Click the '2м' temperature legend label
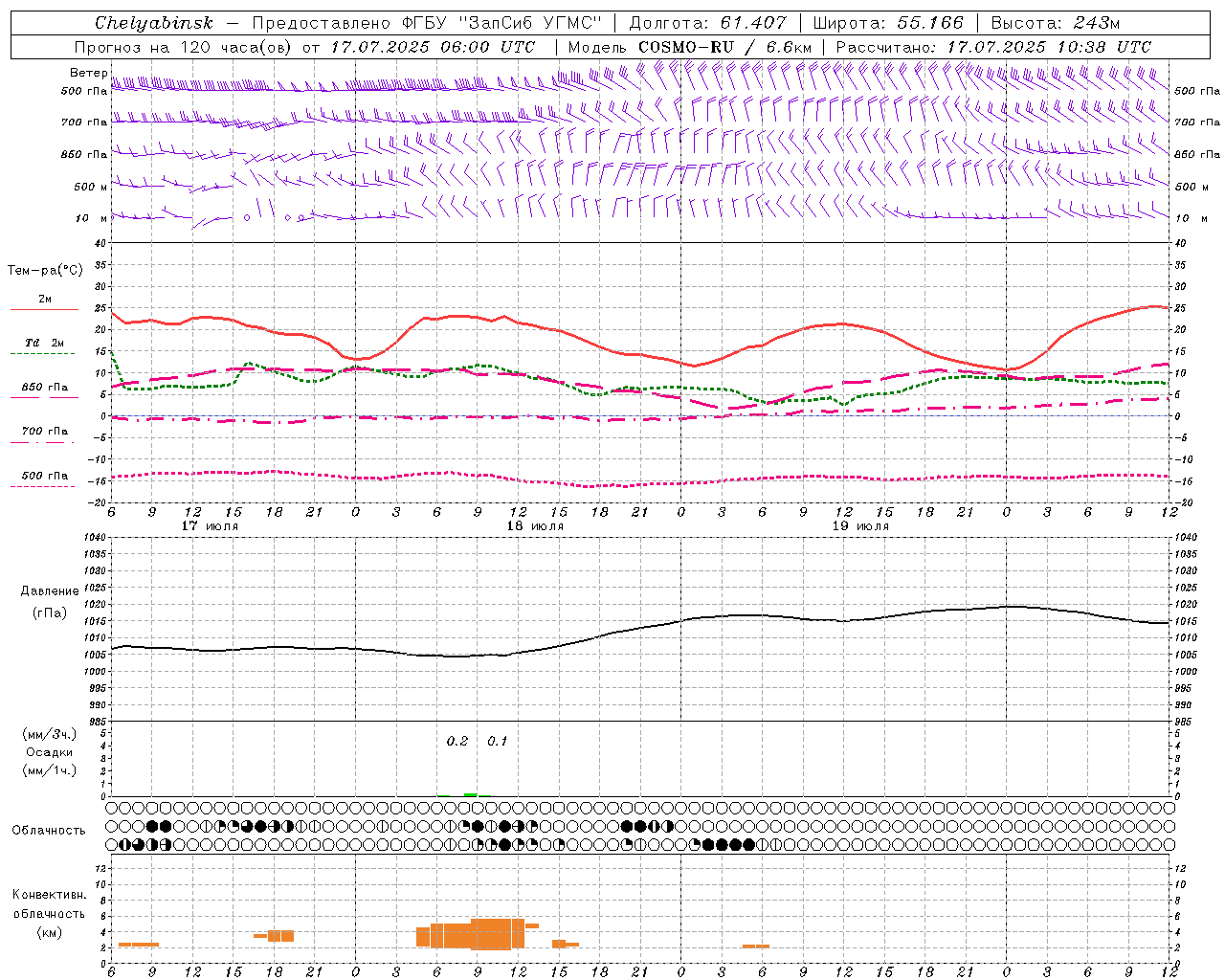This screenshot has width=1225, height=980. [45, 300]
